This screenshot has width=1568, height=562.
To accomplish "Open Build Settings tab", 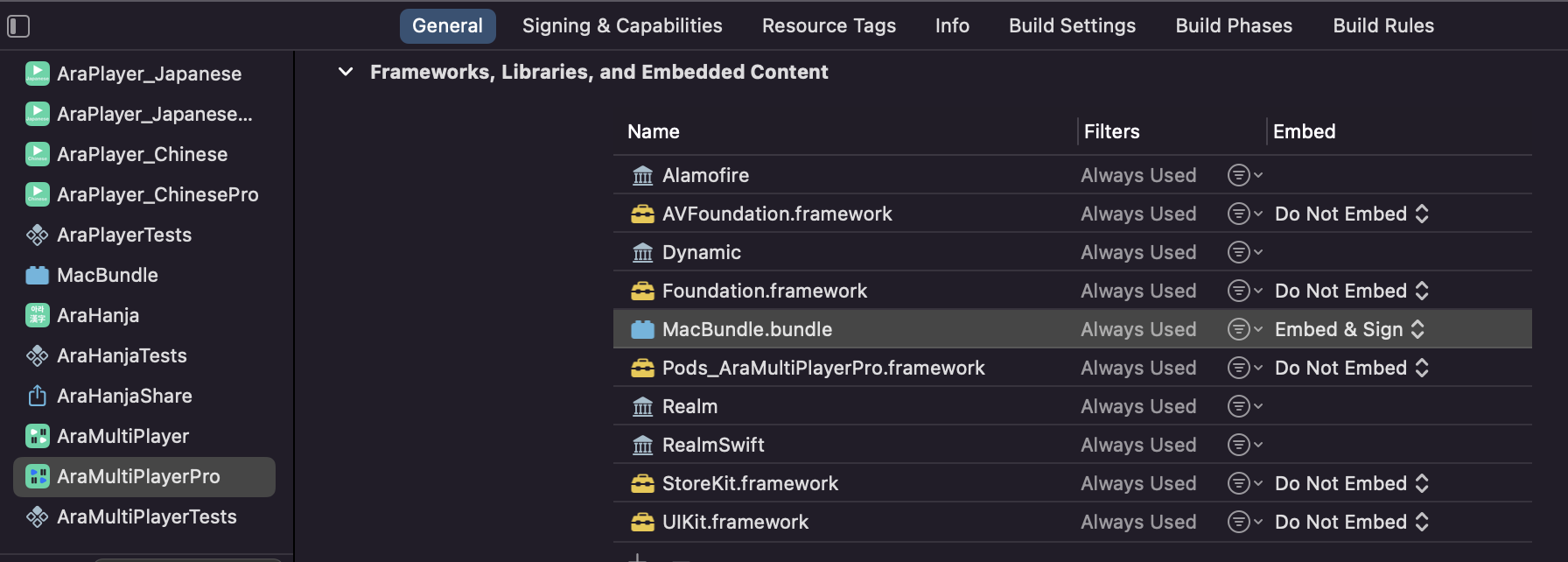I will [x=1072, y=26].
